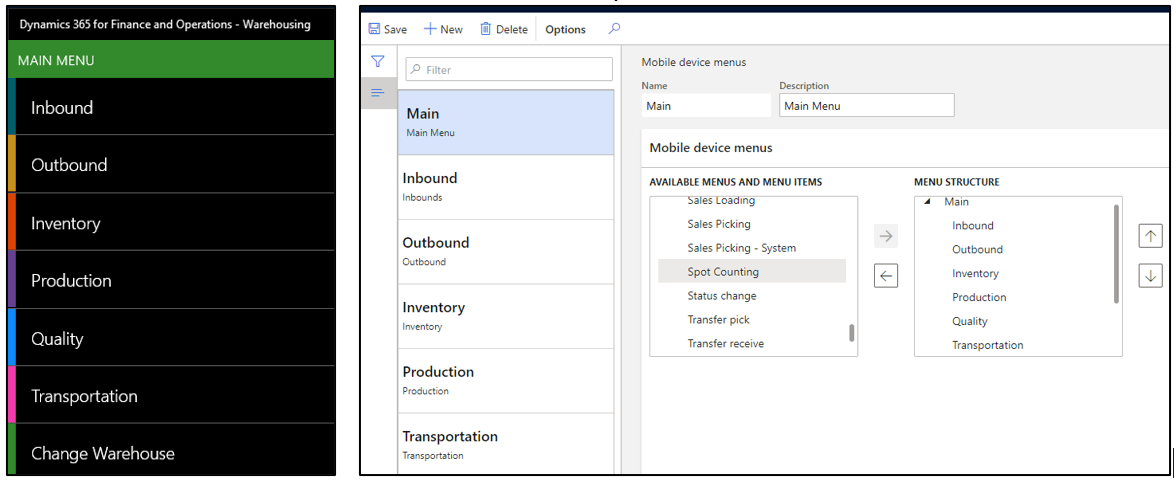Open the Options menu
This screenshot has width=1176, height=480.
pos(566,29)
